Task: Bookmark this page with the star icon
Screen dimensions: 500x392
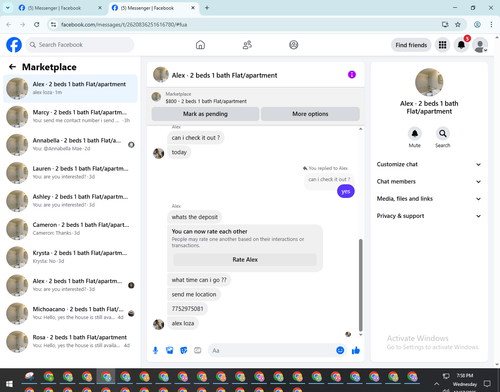Action: [458, 24]
